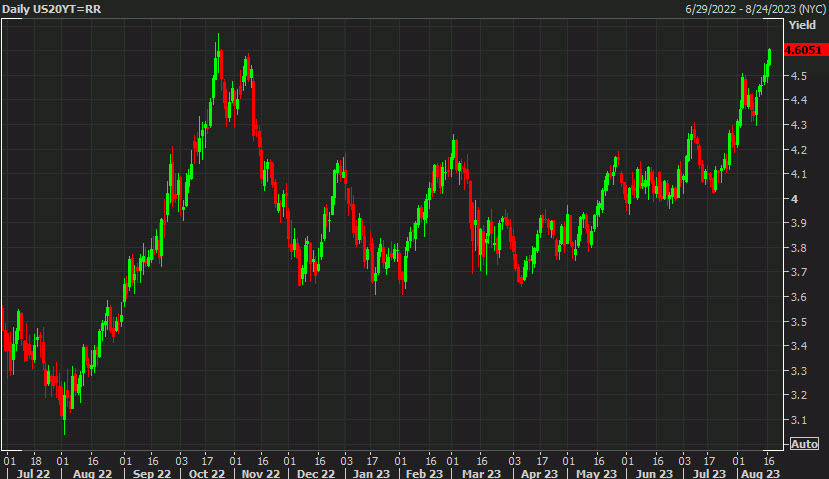The image size is (829, 479).
Task: Select the Aug 23 month label
Action: pyautogui.click(x=761, y=473)
